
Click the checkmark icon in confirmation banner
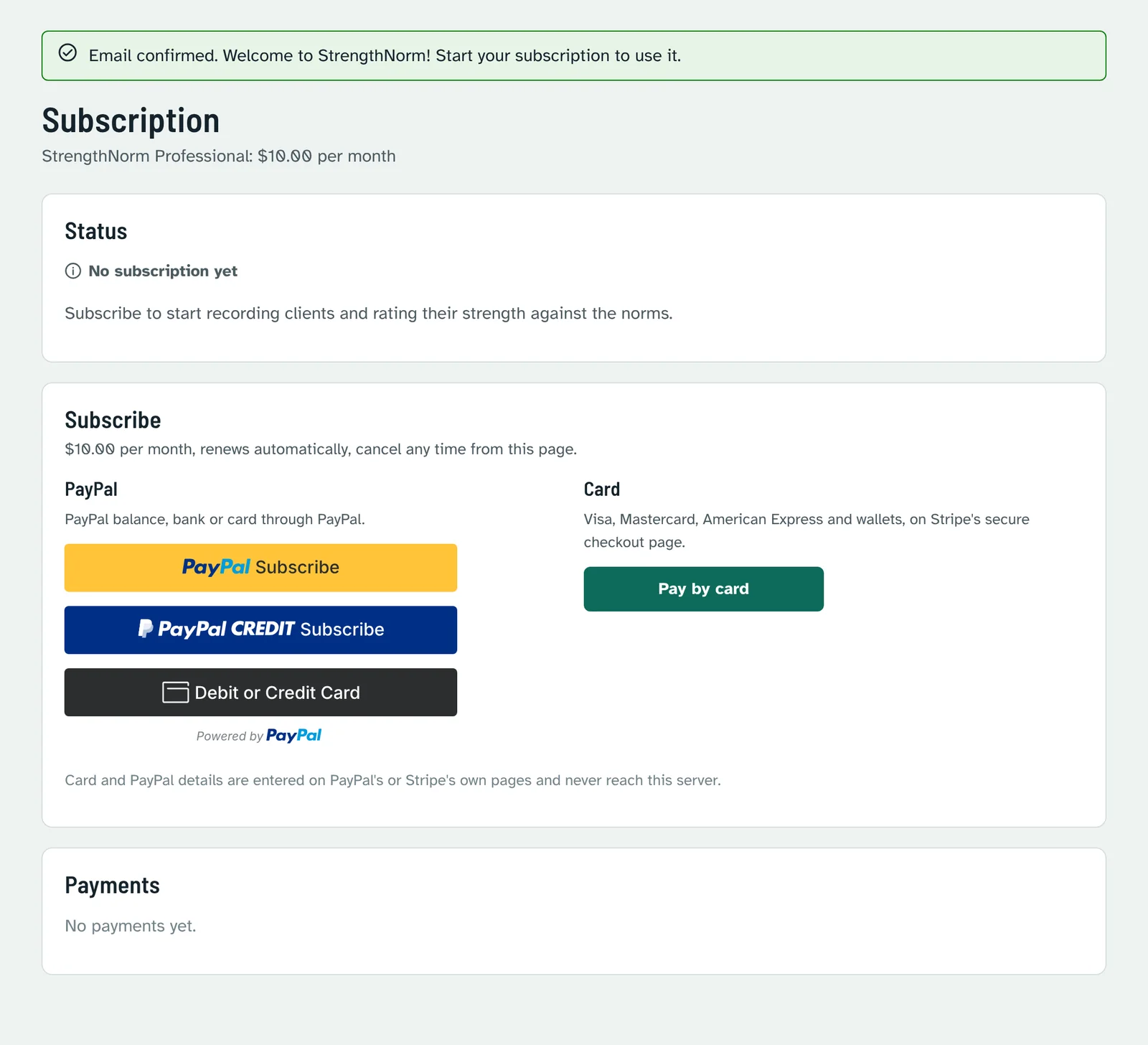[x=67, y=53]
